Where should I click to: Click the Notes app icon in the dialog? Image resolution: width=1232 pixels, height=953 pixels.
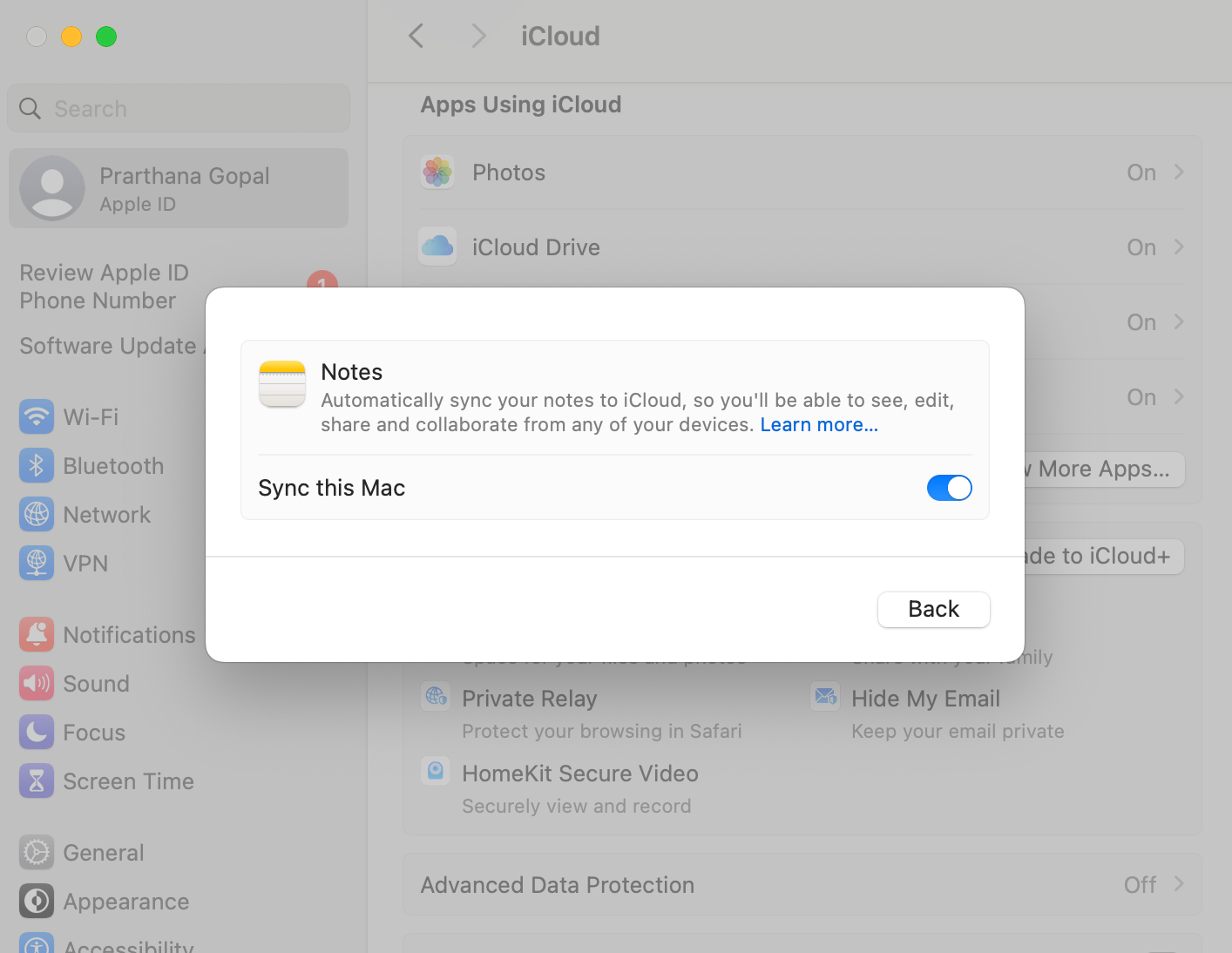pyautogui.click(x=281, y=383)
